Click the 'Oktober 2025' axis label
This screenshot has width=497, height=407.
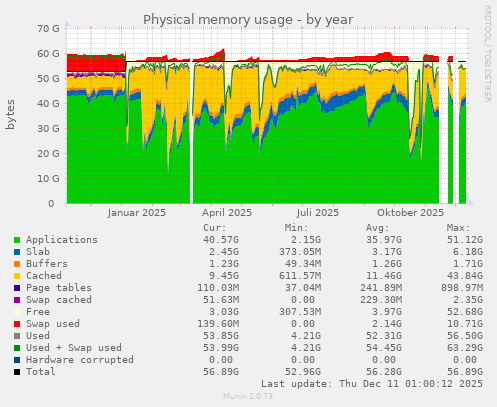click(410, 213)
